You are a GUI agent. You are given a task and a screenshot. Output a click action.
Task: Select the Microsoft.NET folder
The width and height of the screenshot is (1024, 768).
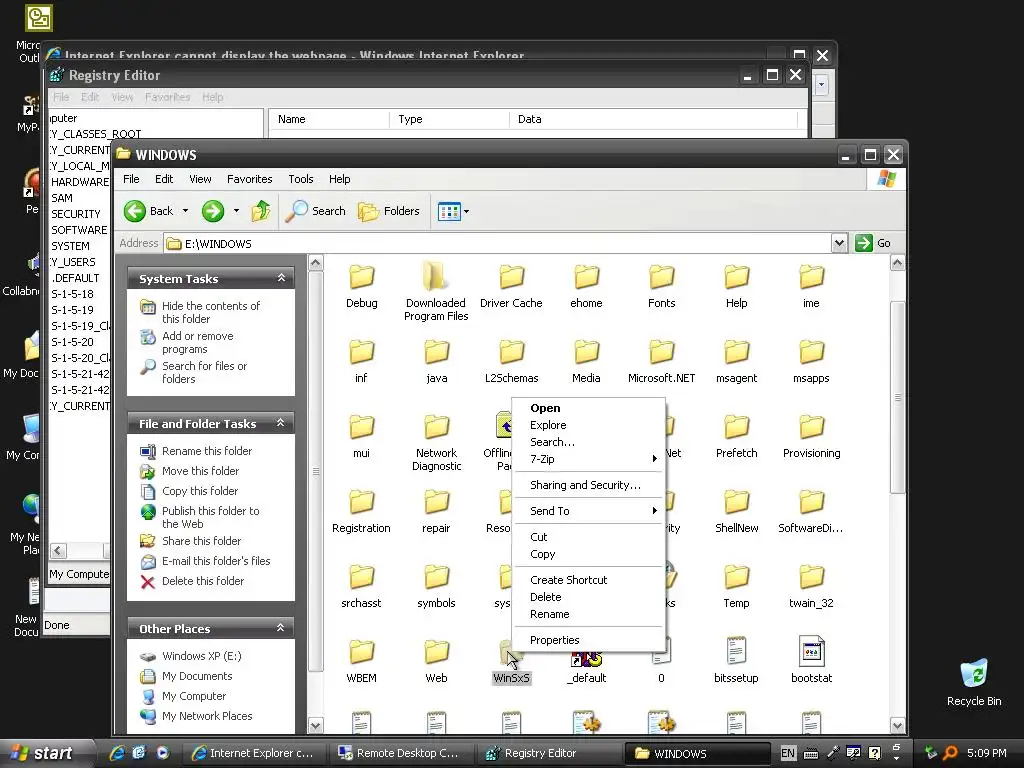click(662, 362)
